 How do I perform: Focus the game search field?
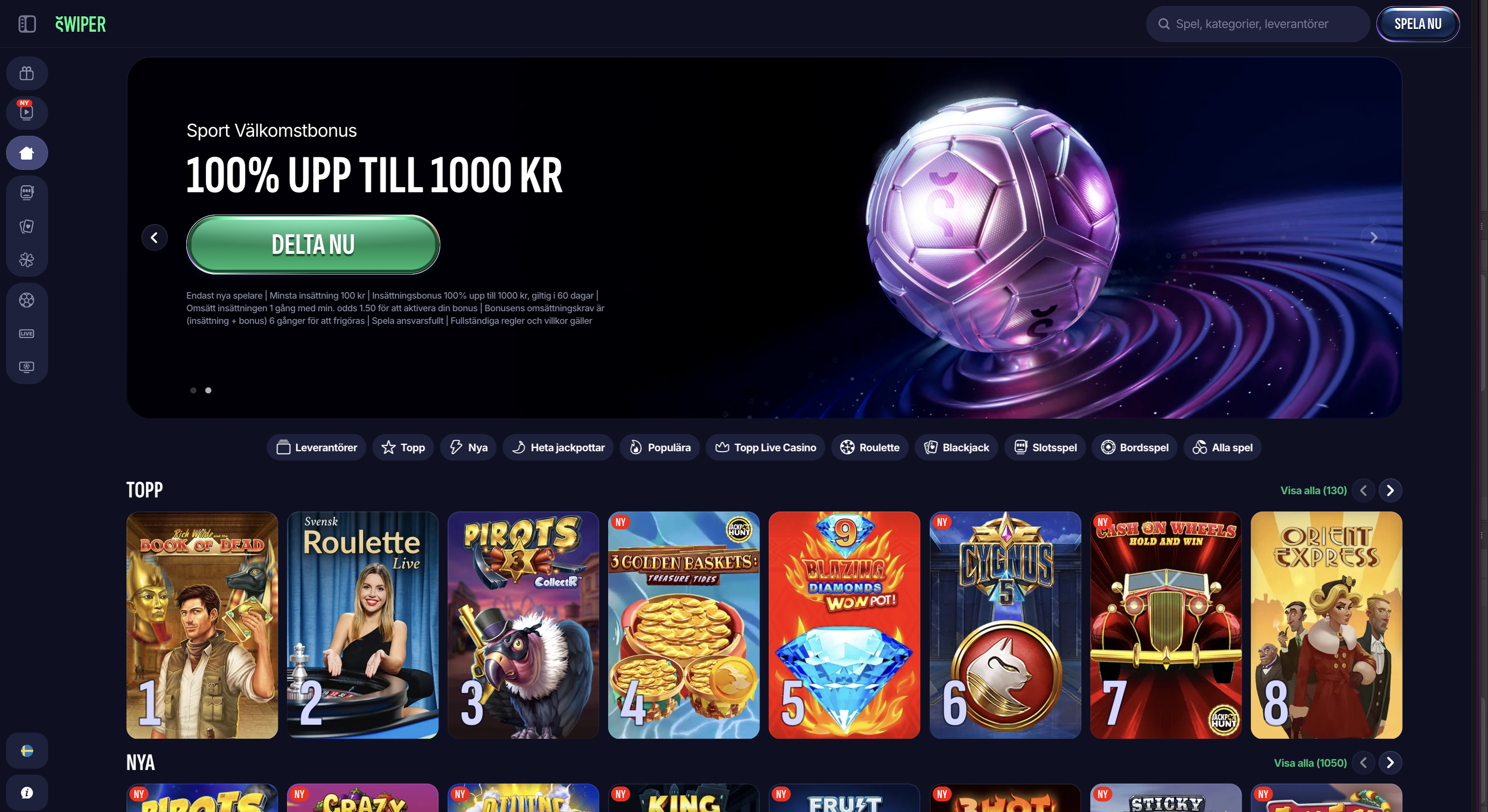pyautogui.click(x=1257, y=24)
